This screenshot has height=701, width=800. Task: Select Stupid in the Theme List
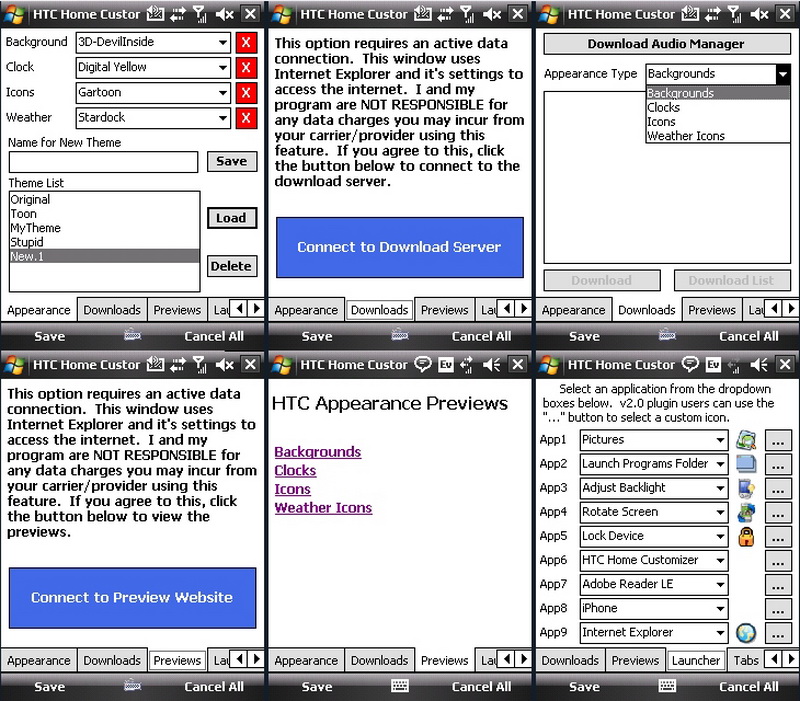(x=104, y=242)
